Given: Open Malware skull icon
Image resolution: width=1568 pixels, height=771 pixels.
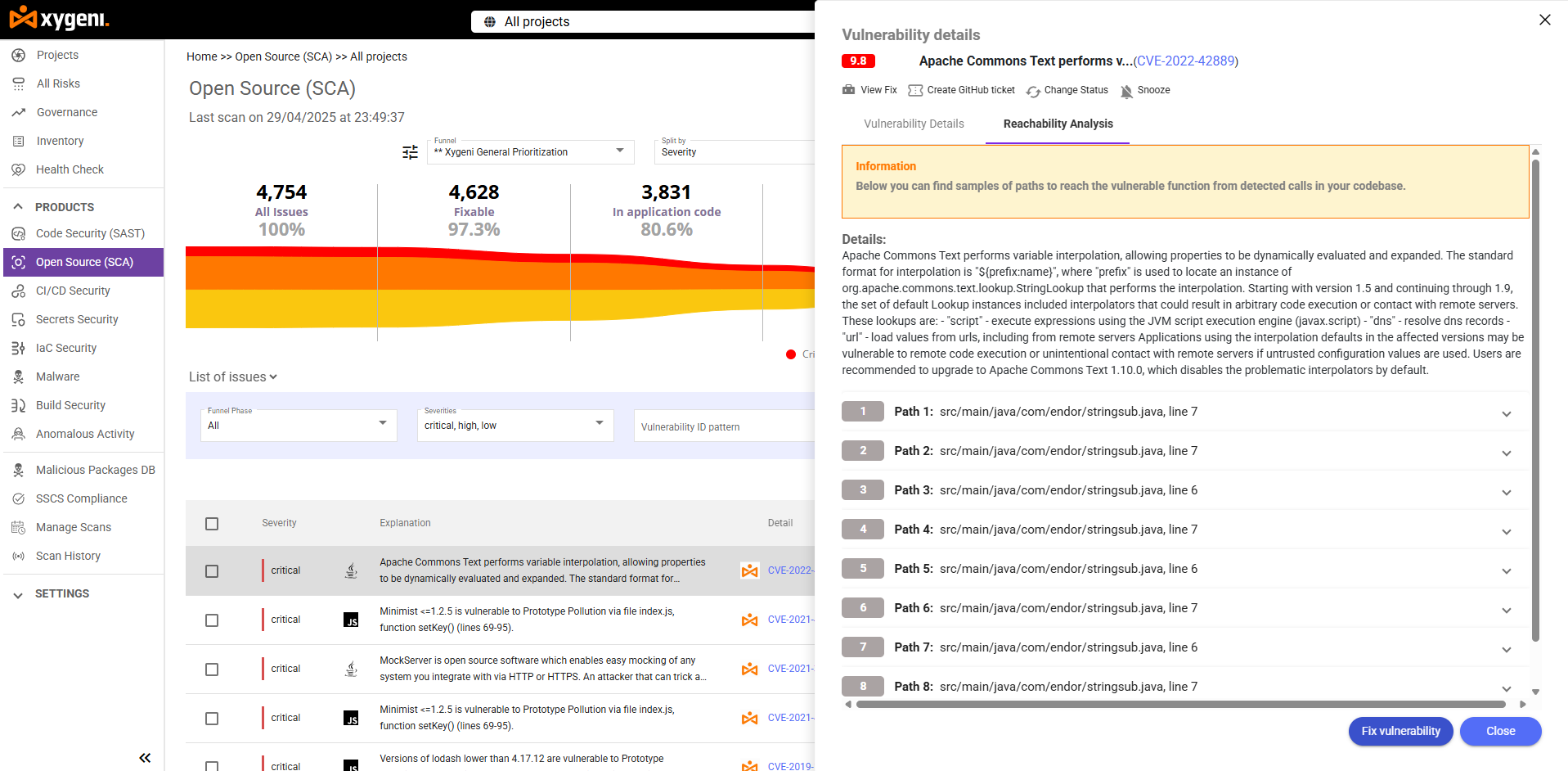Looking at the screenshot, I should [18, 376].
